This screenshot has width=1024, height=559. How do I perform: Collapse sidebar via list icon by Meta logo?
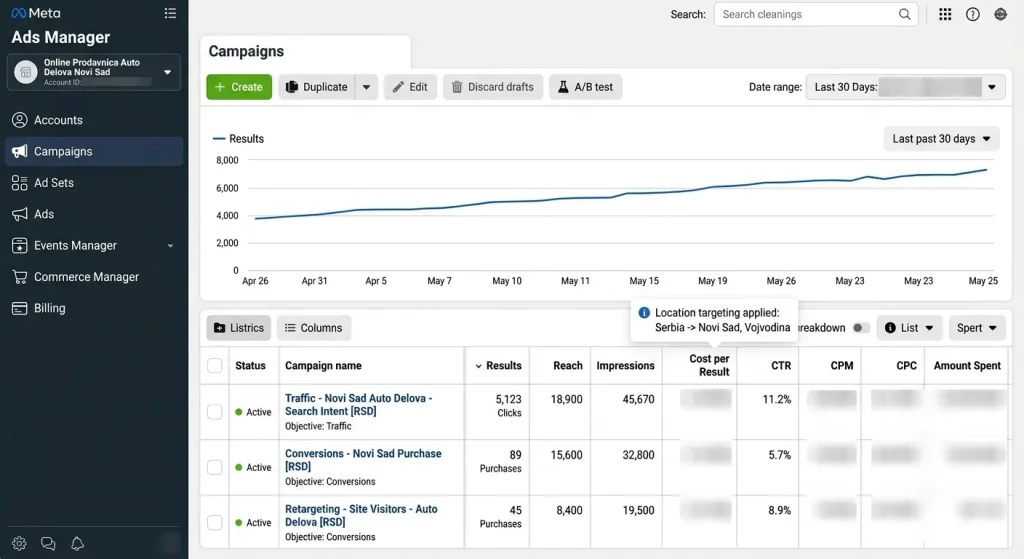coord(170,13)
